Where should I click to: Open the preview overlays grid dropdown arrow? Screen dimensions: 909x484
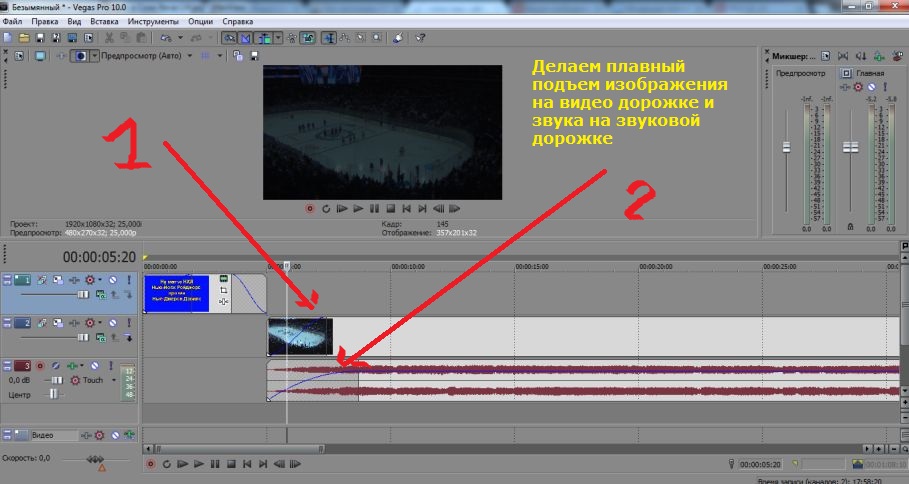pos(220,56)
